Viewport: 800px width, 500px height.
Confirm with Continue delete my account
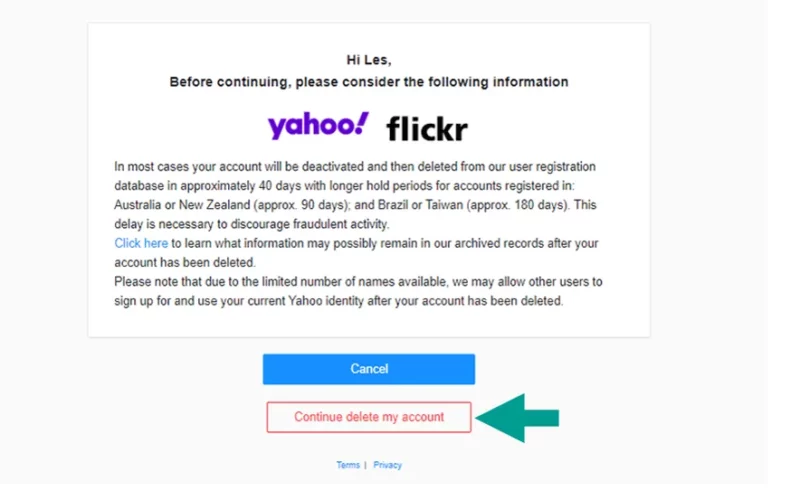click(x=368, y=417)
